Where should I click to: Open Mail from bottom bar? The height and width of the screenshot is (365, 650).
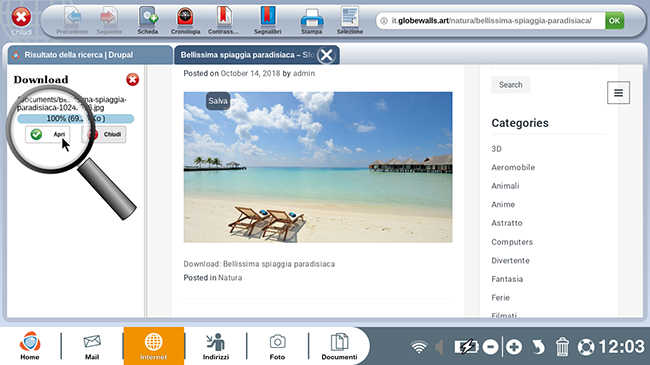pyautogui.click(x=92, y=346)
